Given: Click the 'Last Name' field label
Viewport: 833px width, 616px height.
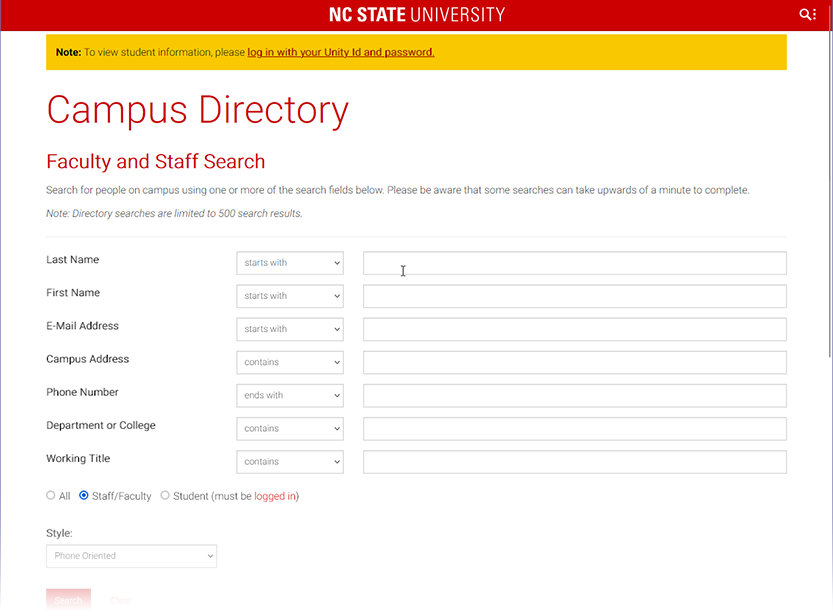Looking at the screenshot, I should tap(73, 260).
